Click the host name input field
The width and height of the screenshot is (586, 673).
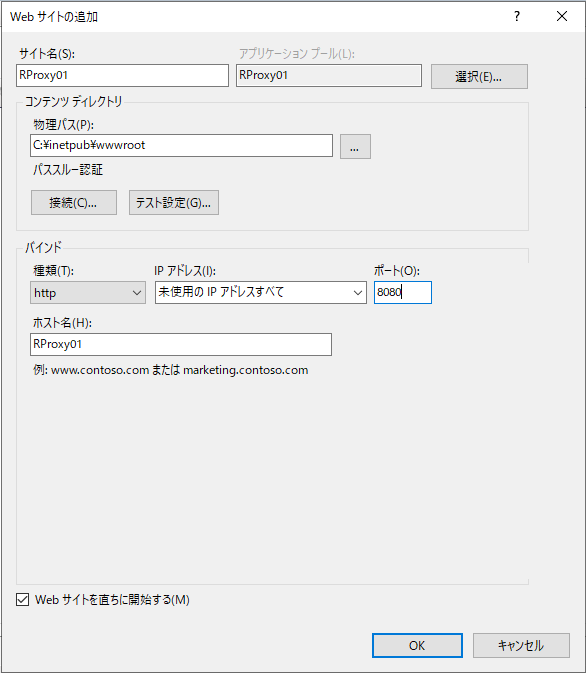pos(181,345)
